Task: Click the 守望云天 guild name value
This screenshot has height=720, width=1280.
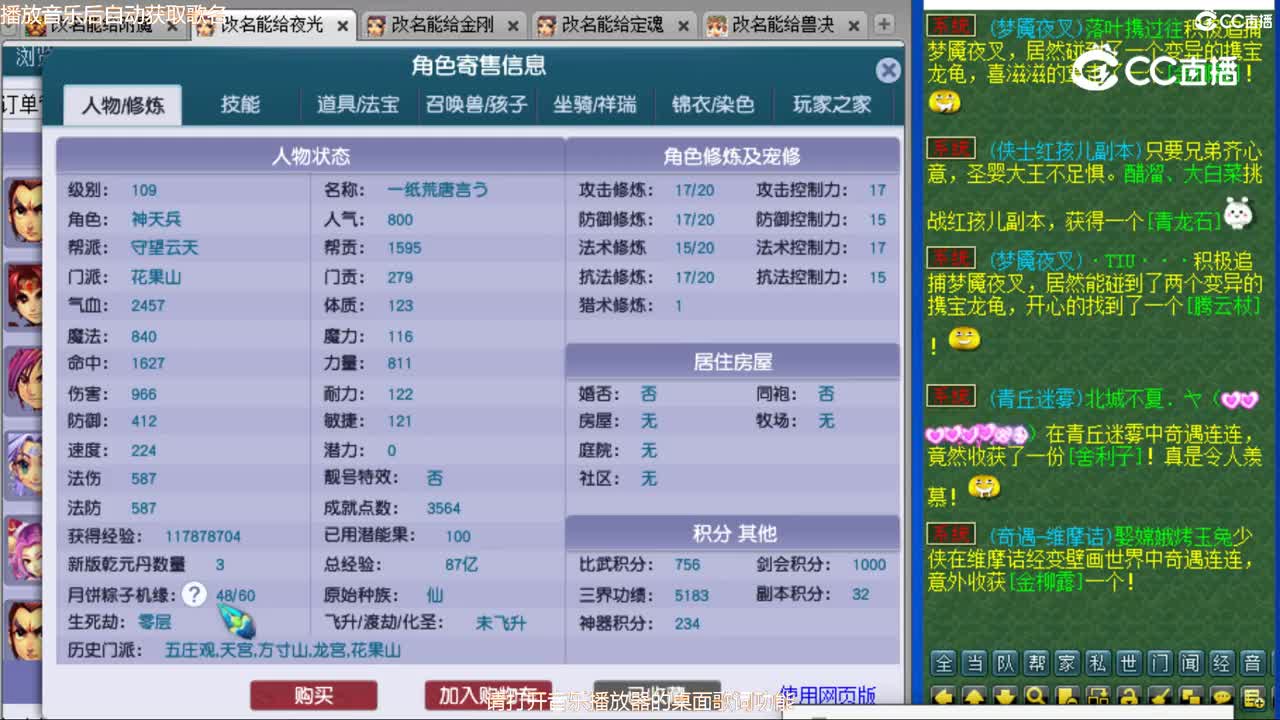Action: (164, 247)
